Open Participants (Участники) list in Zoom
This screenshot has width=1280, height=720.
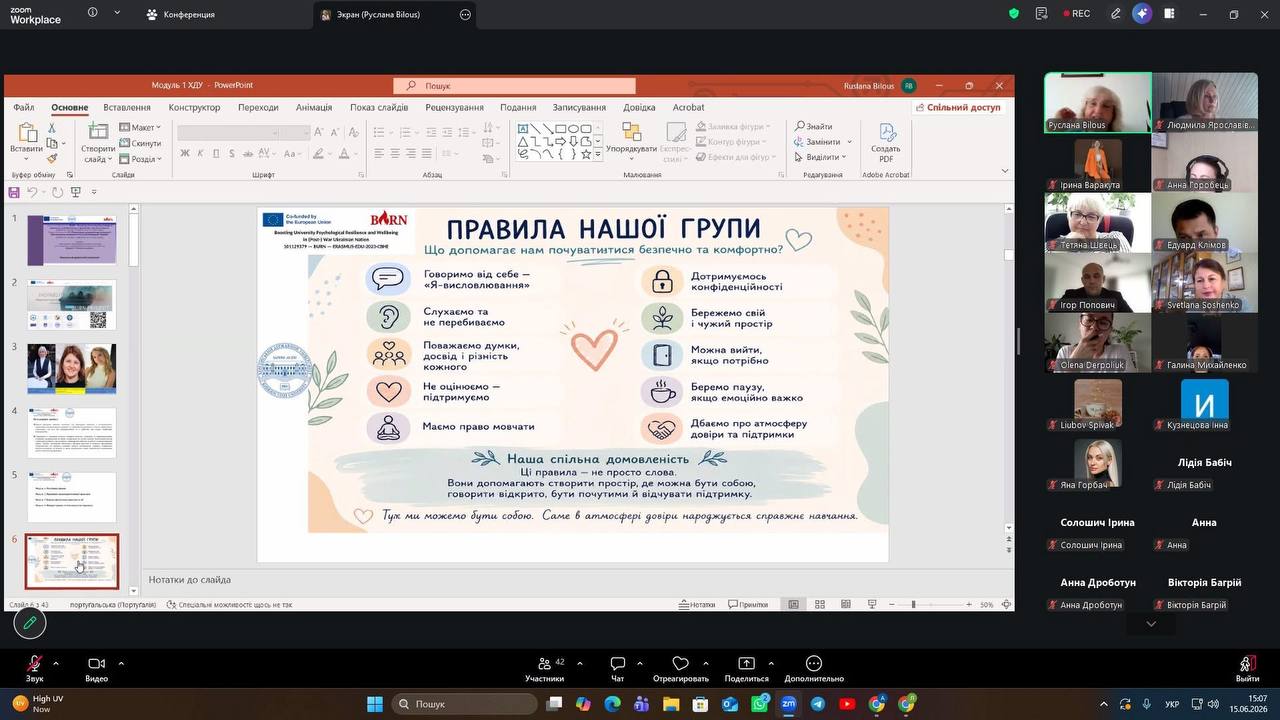(x=545, y=668)
